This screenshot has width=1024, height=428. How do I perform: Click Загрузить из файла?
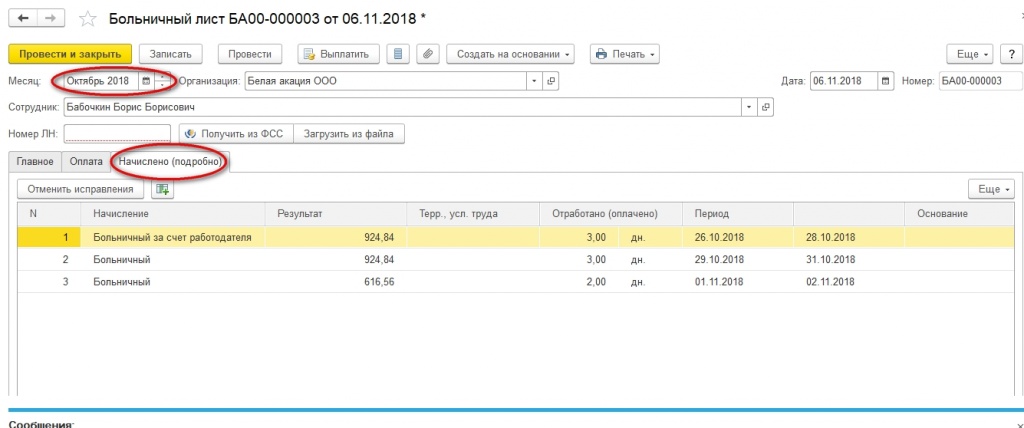tap(349, 134)
